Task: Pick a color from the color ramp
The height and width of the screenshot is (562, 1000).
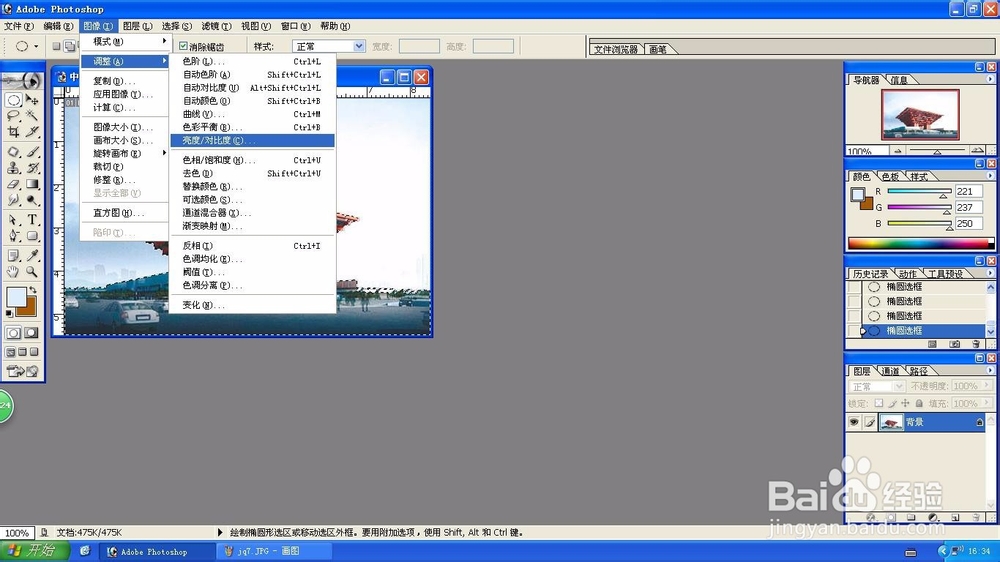Action: click(x=921, y=243)
